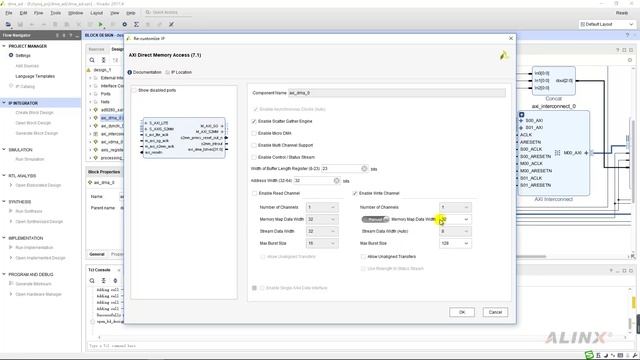
Task: Open the Tools menu
Action: pos(56,13)
